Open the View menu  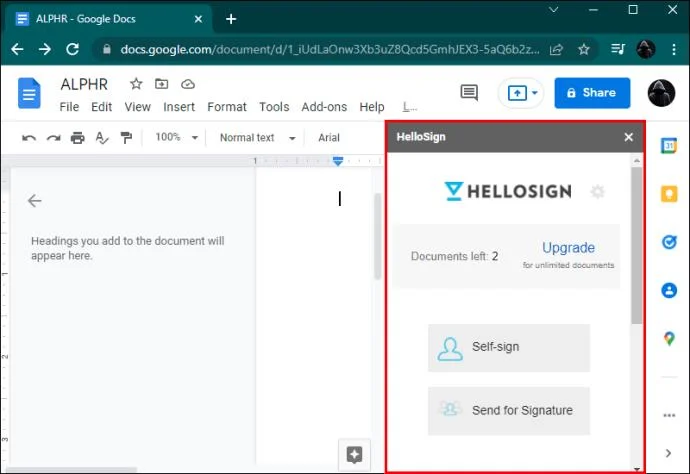pyautogui.click(x=137, y=107)
